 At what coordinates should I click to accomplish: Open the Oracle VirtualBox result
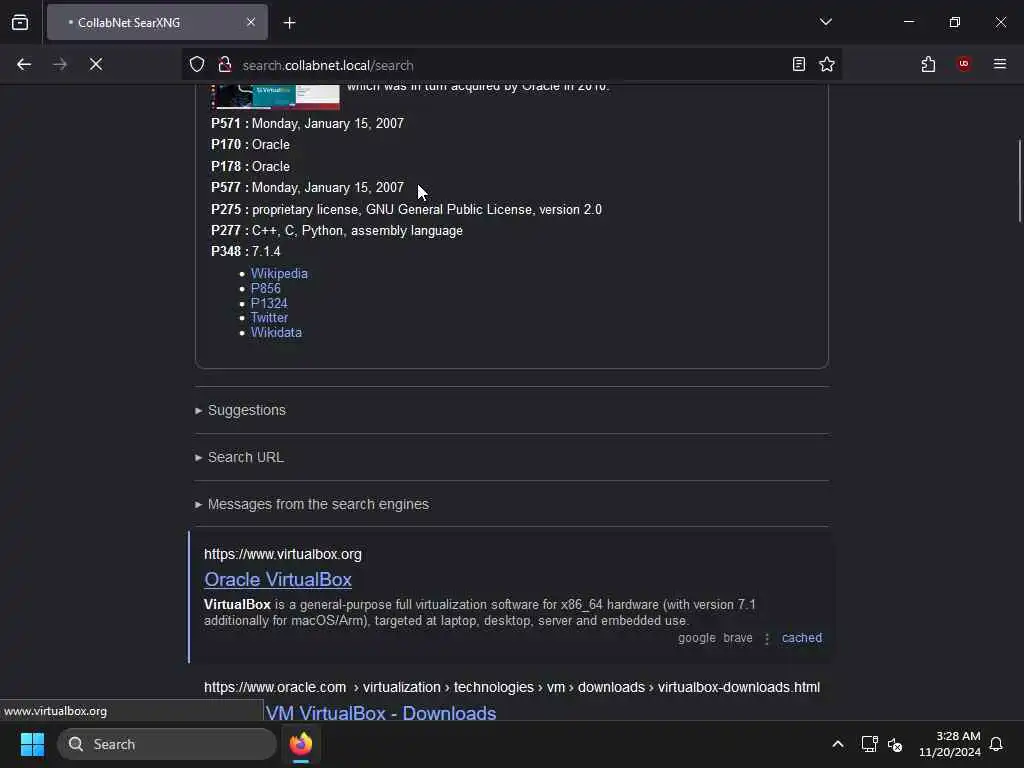point(278,580)
